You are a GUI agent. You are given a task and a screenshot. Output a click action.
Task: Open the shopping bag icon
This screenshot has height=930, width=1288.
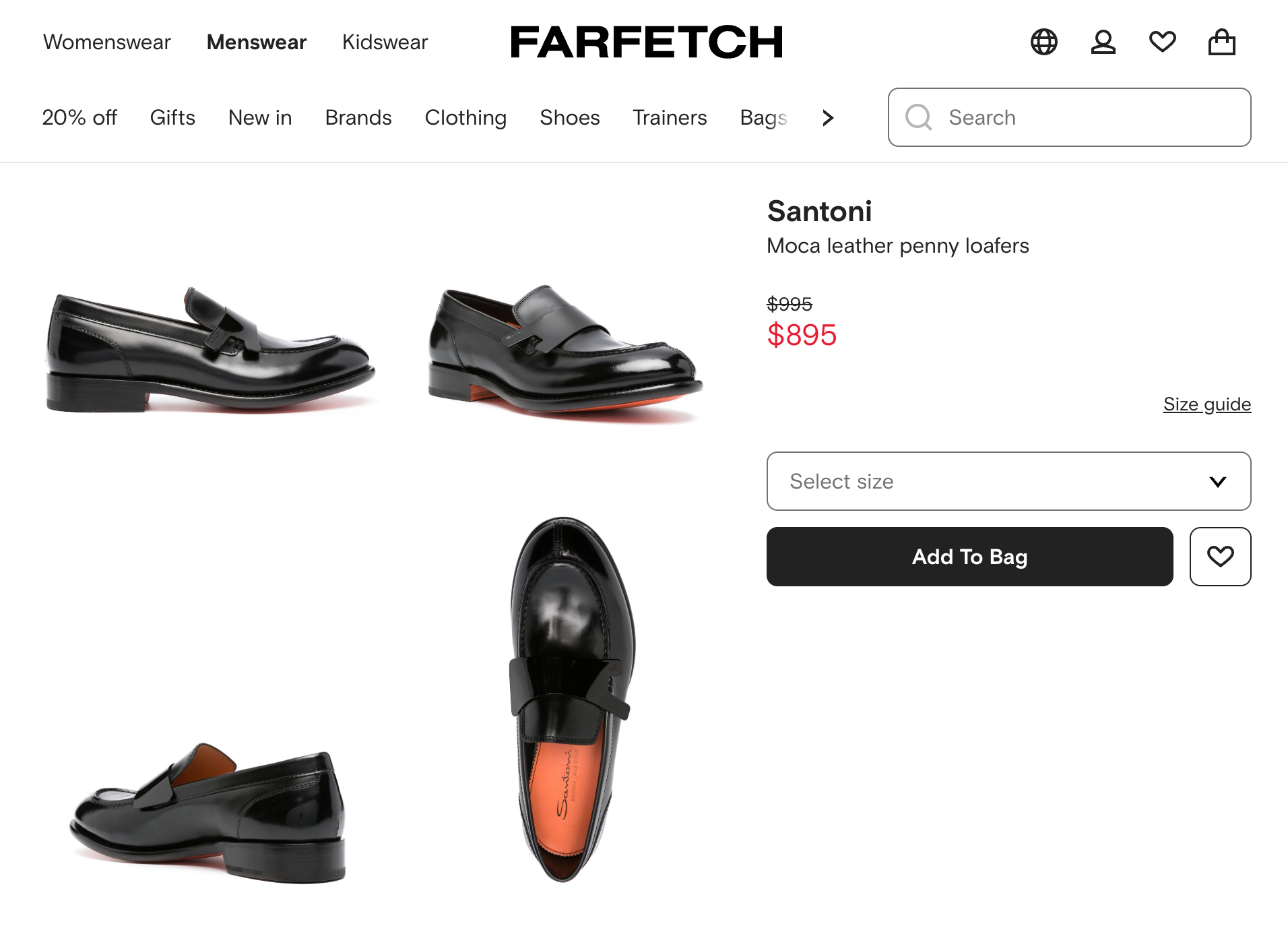(x=1221, y=42)
